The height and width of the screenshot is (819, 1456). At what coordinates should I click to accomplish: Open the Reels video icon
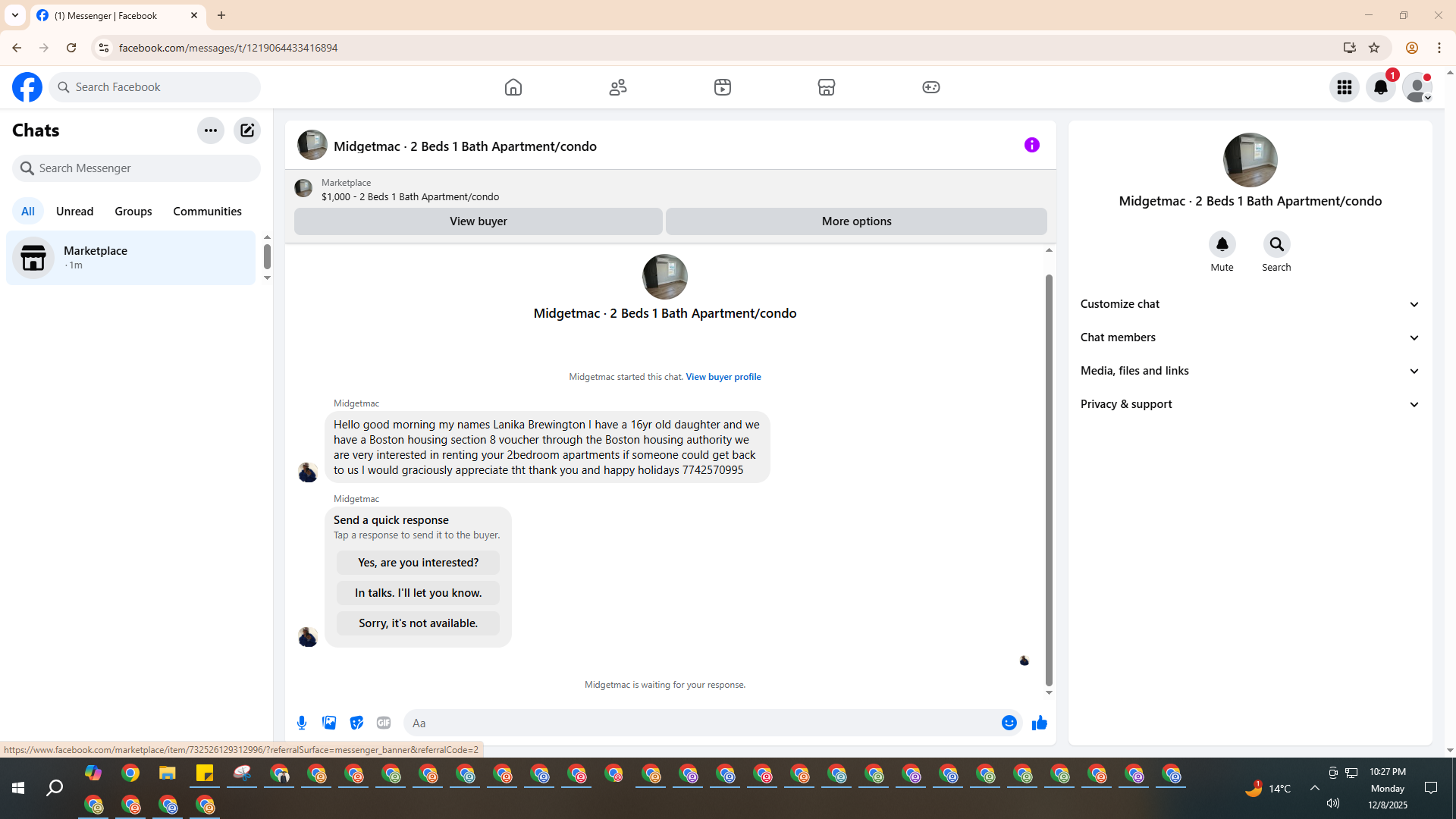click(723, 87)
